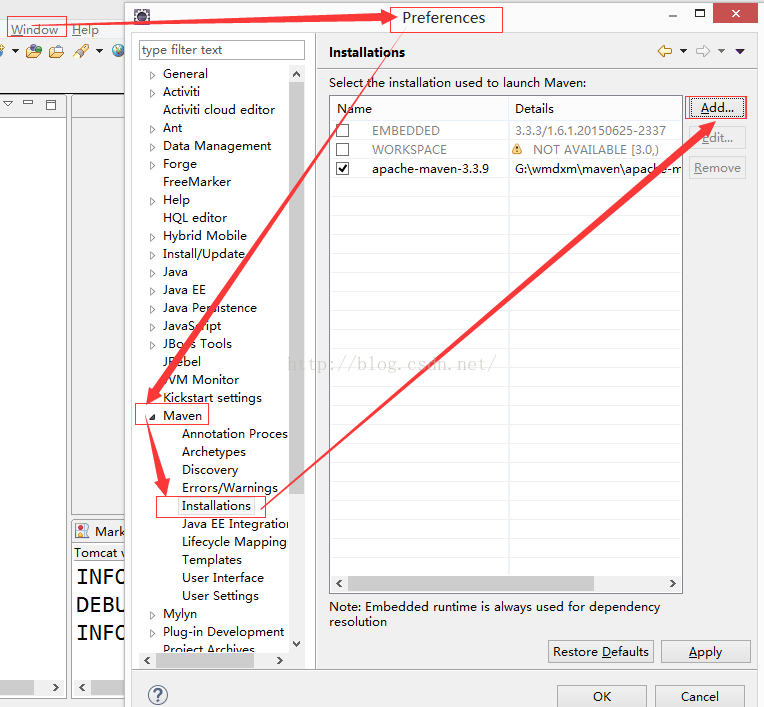Screen dimensions: 764x707
Task: Select the apache-maven-3.3.9 row name
Action: point(430,169)
